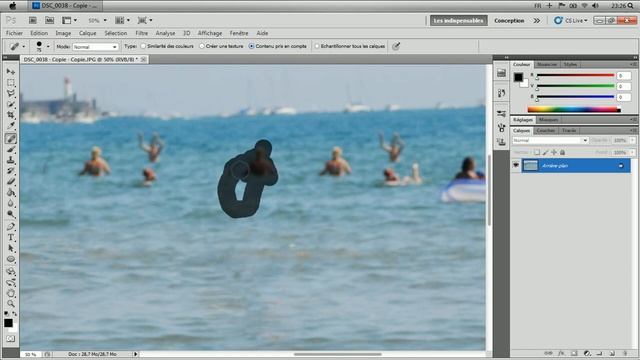This screenshot has width=640, height=360.
Task: Select the Clone Stamp tool
Action: [x=11, y=161]
